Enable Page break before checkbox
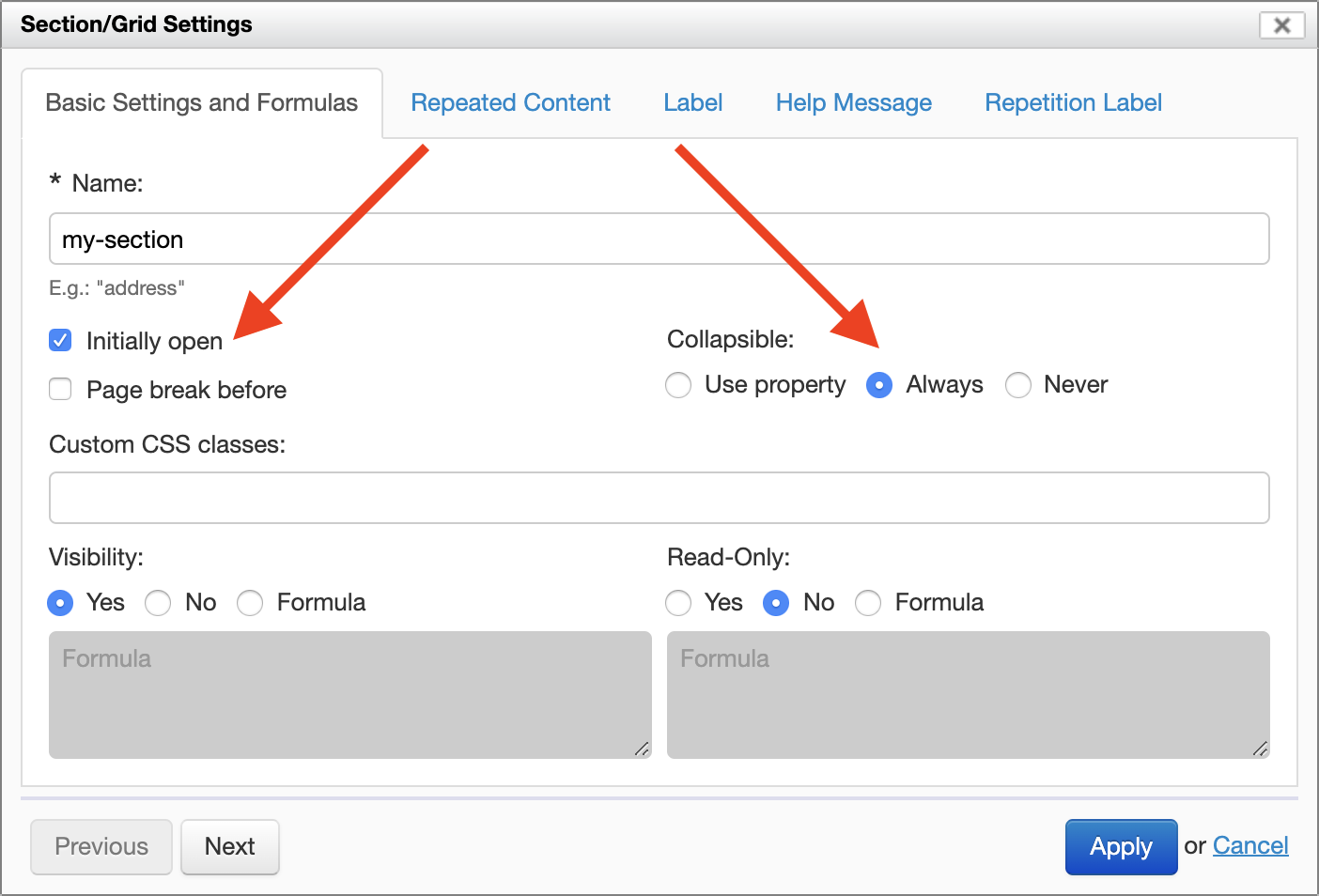This screenshot has width=1319, height=896. (x=61, y=389)
